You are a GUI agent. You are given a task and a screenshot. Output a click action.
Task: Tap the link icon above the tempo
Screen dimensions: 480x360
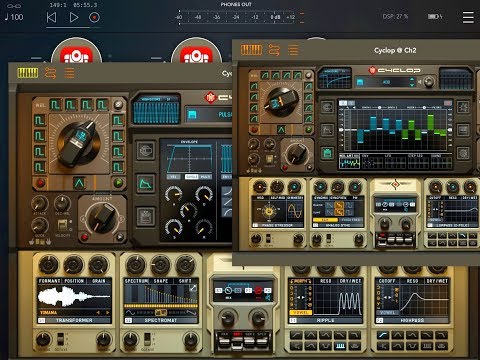click(14, 6)
